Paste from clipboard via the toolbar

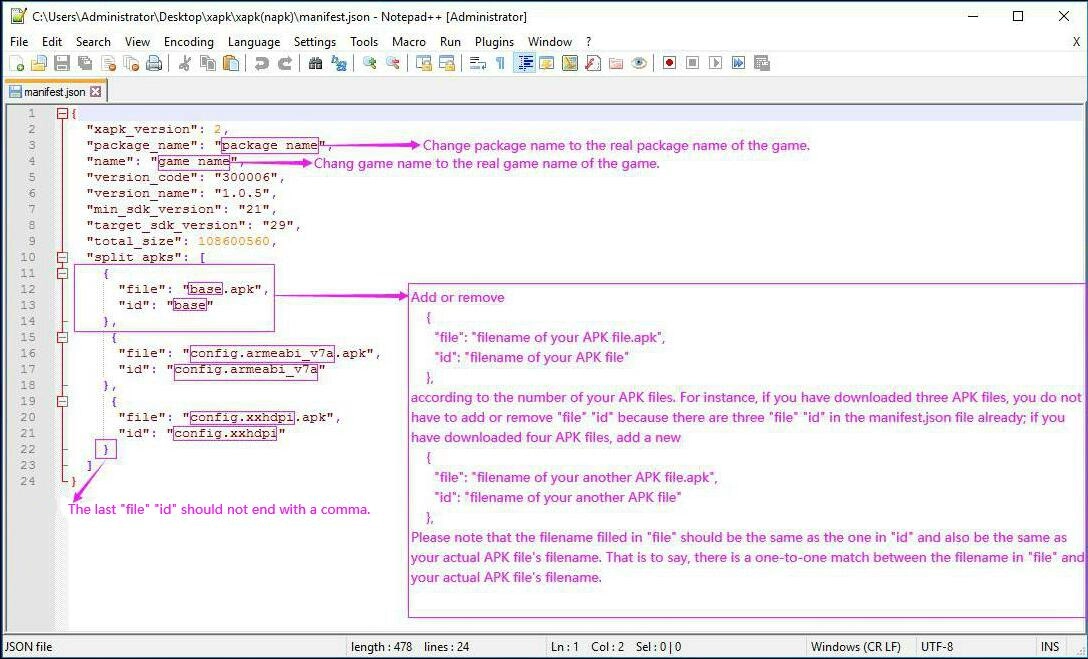click(x=230, y=62)
